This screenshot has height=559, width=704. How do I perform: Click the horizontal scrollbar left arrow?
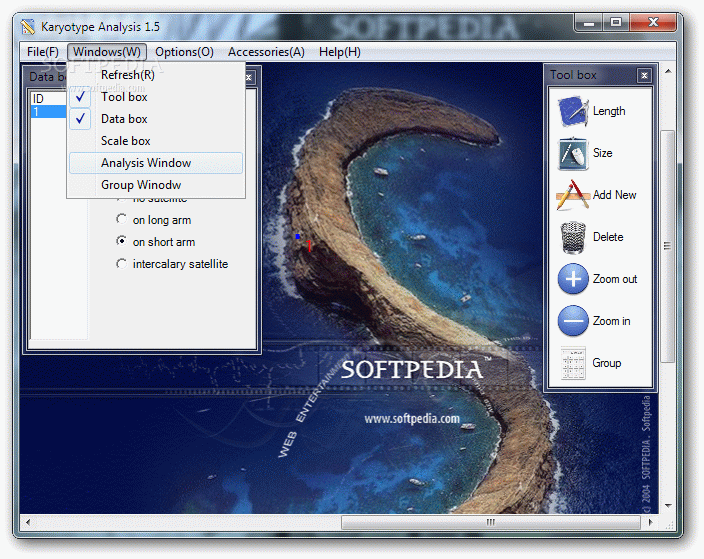[x=28, y=522]
